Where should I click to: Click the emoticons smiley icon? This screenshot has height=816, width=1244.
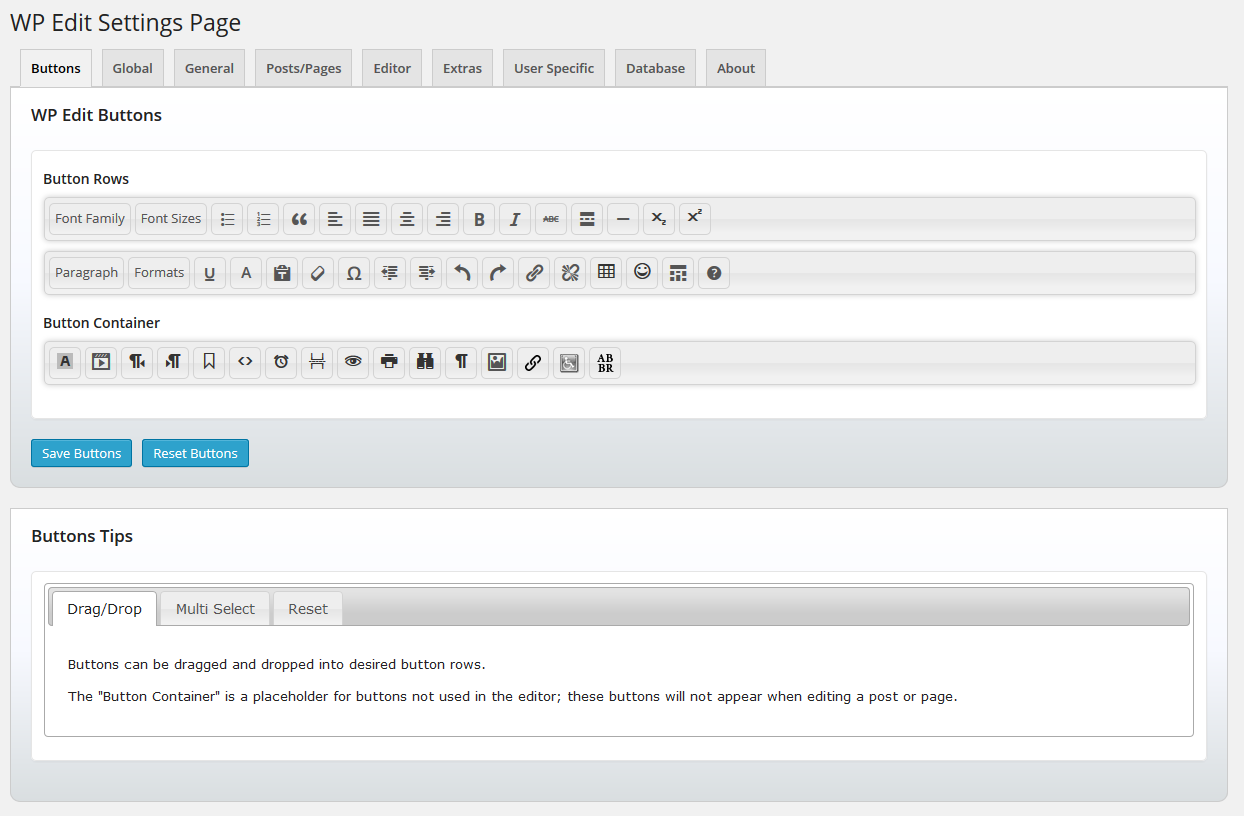click(x=642, y=273)
